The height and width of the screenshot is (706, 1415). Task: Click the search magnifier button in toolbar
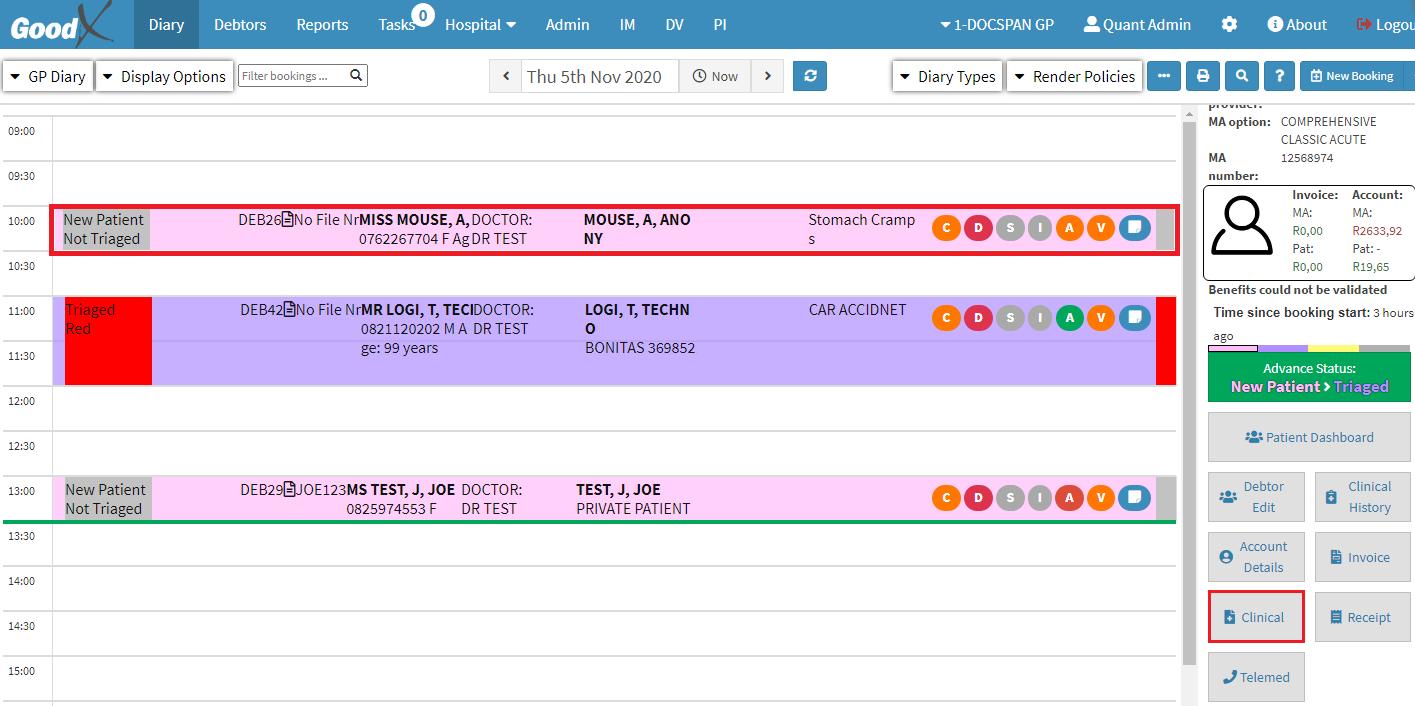click(x=1241, y=76)
